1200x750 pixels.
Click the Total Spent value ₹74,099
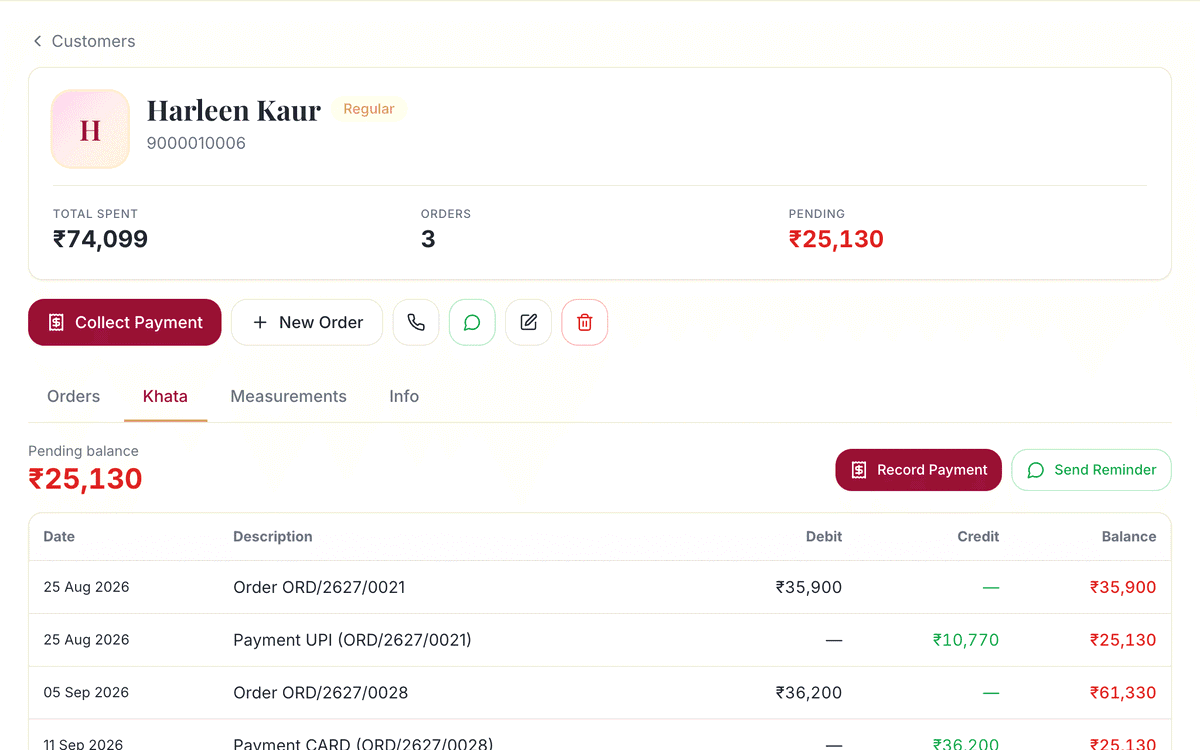click(x=100, y=239)
